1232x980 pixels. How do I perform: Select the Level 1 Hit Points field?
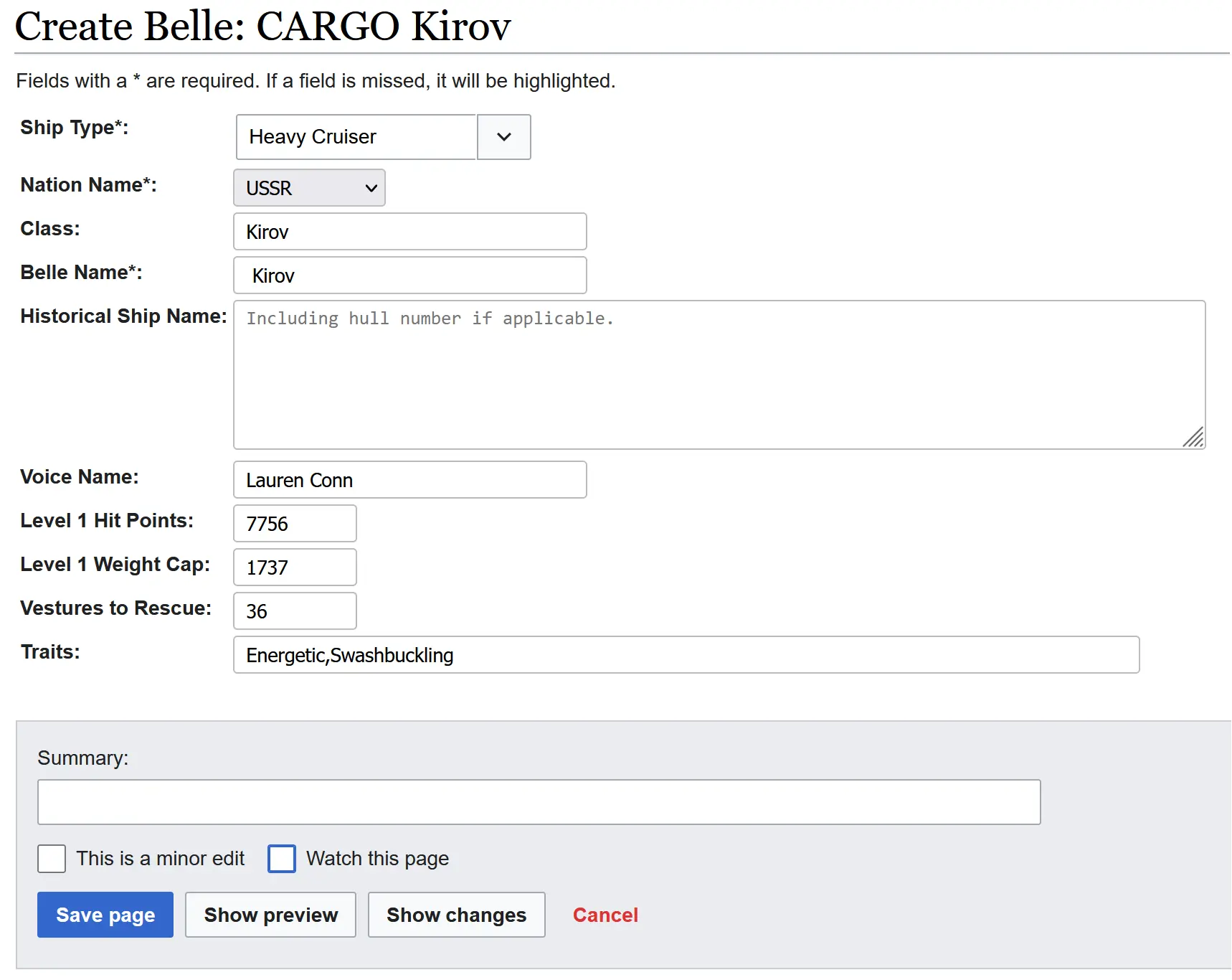click(295, 524)
